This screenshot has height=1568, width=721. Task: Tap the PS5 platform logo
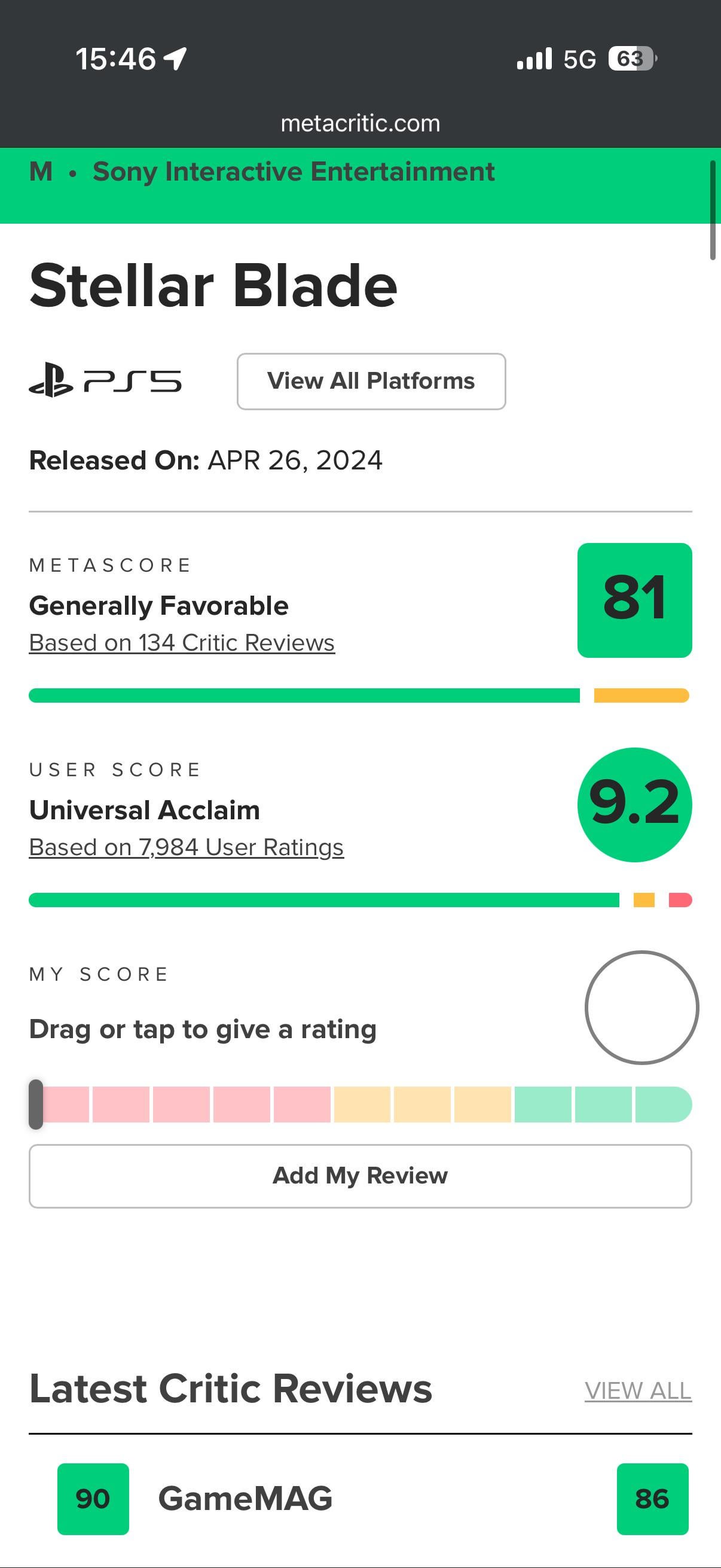[x=105, y=381]
